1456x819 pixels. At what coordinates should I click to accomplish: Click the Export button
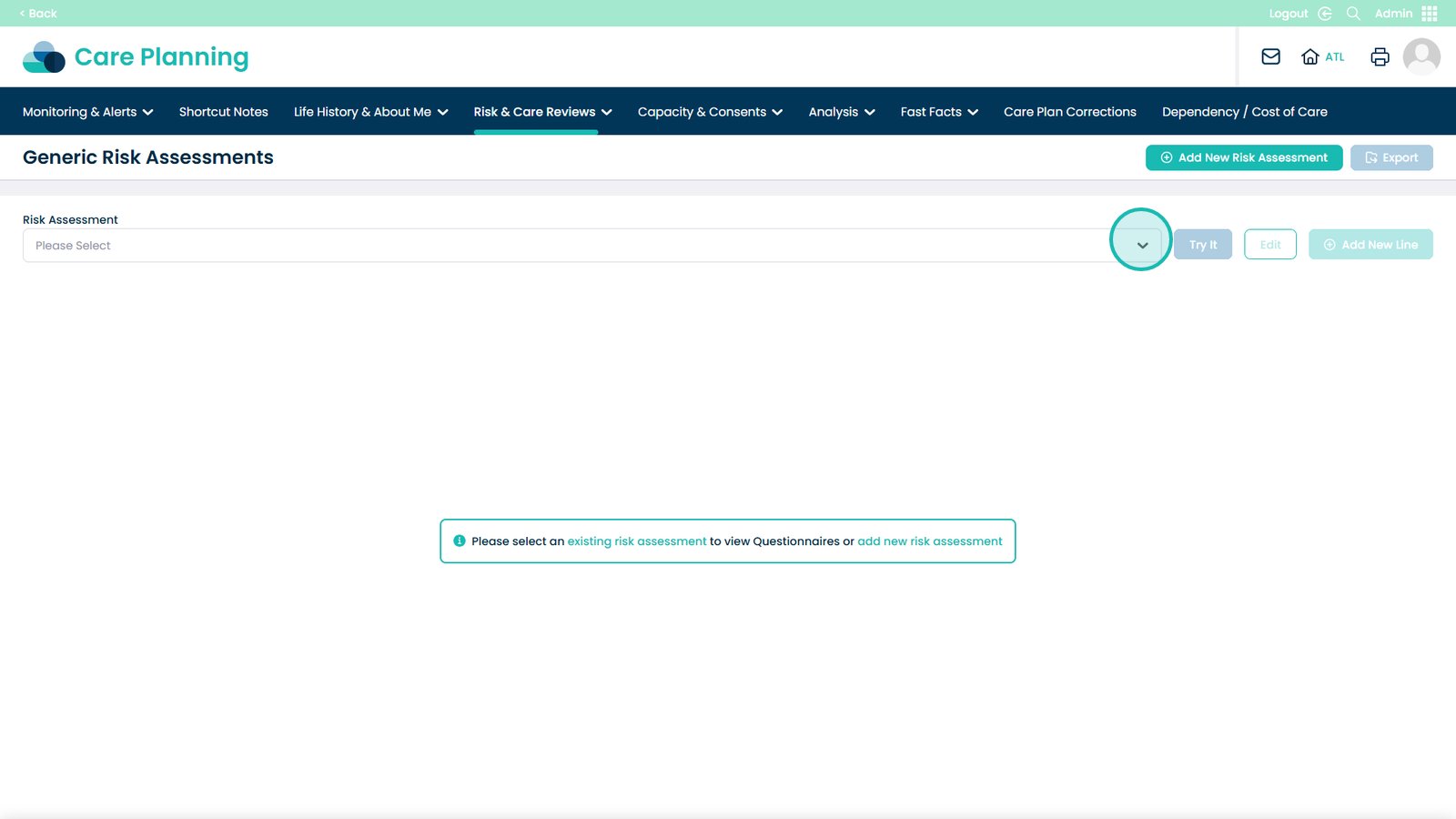click(1391, 157)
